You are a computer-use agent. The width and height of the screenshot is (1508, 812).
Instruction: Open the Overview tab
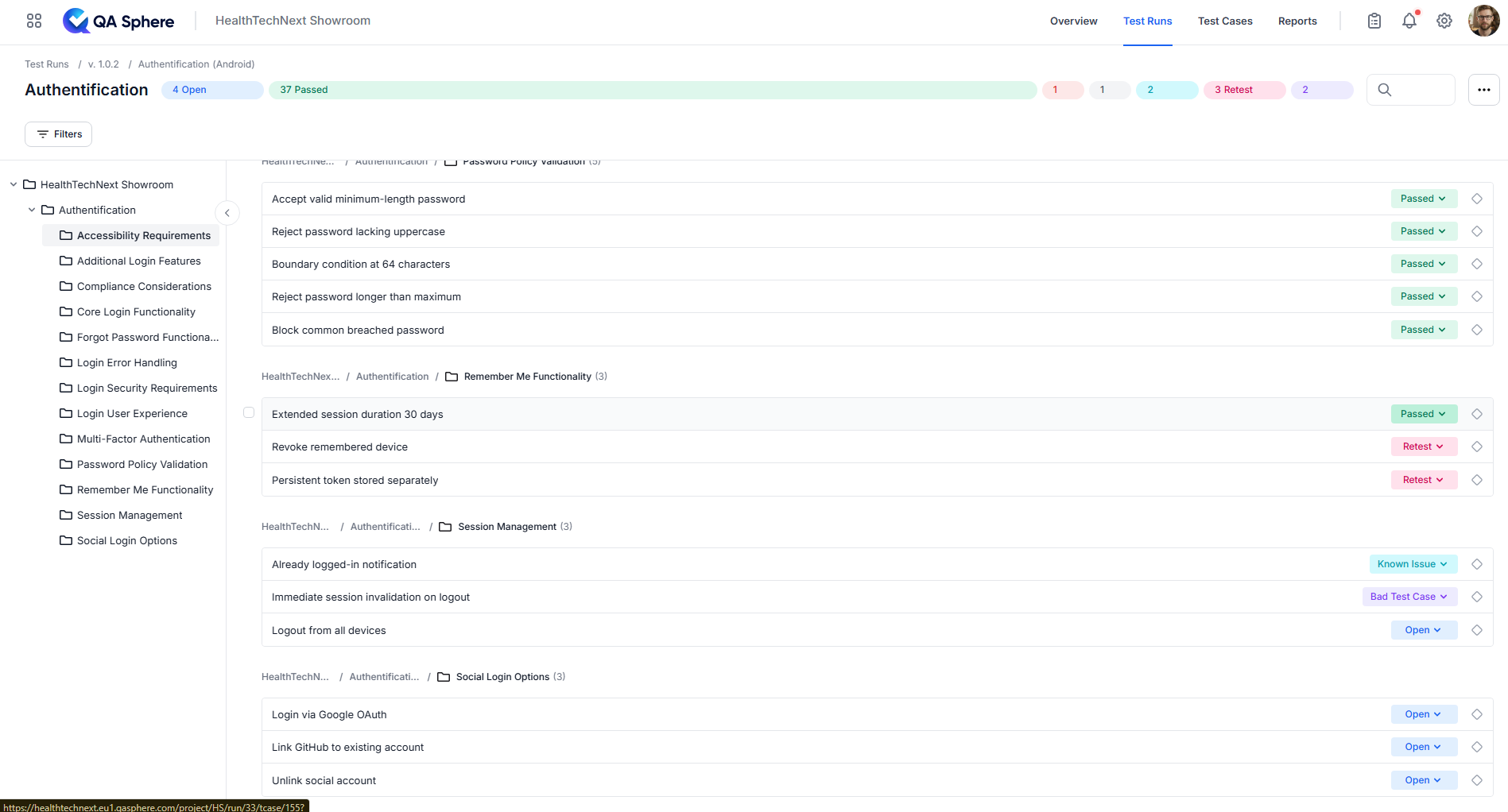[1073, 21]
